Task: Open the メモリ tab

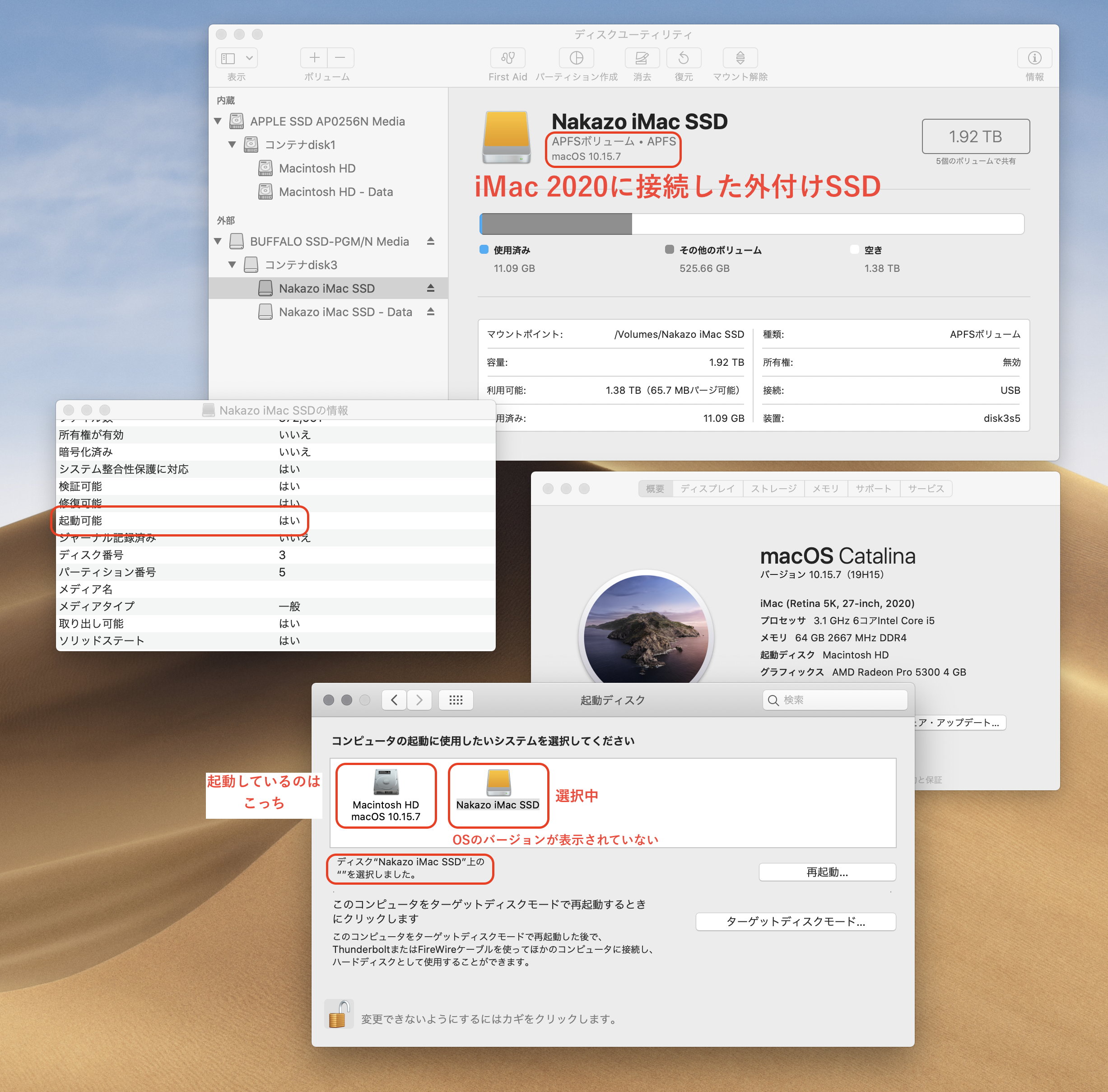Action: tap(826, 489)
